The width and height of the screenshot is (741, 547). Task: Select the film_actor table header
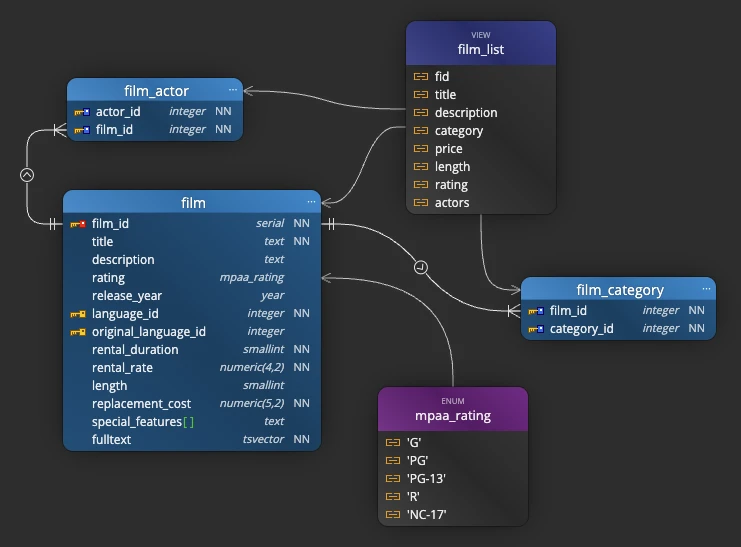[x=155, y=90]
